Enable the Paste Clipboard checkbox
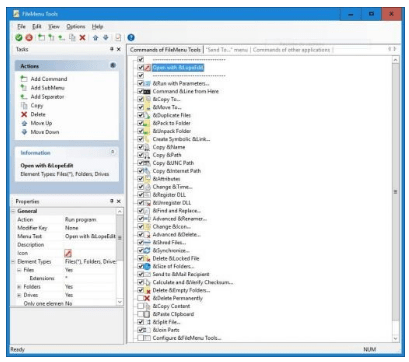 coord(140,314)
